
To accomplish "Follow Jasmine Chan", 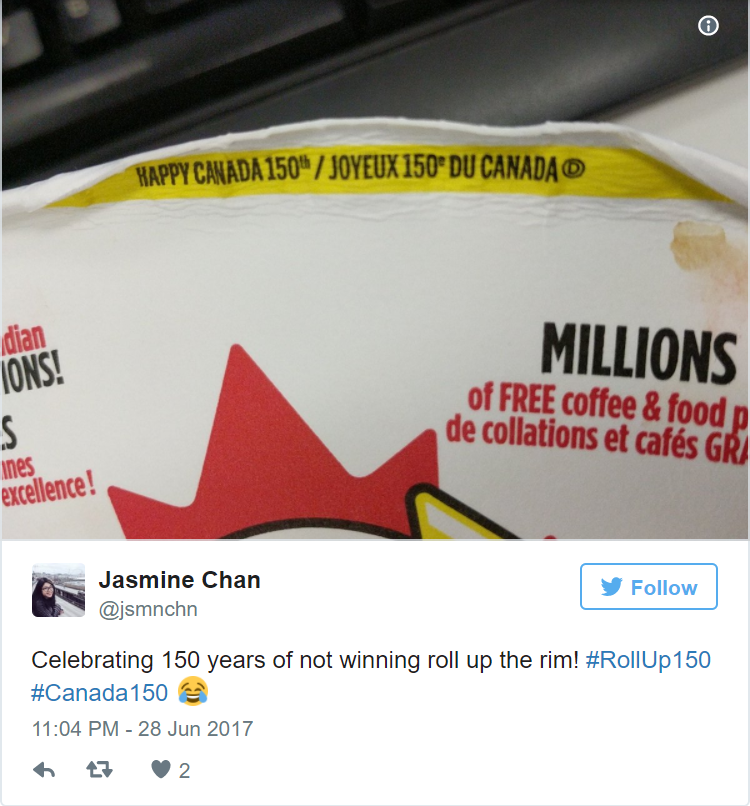I will point(648,587).
